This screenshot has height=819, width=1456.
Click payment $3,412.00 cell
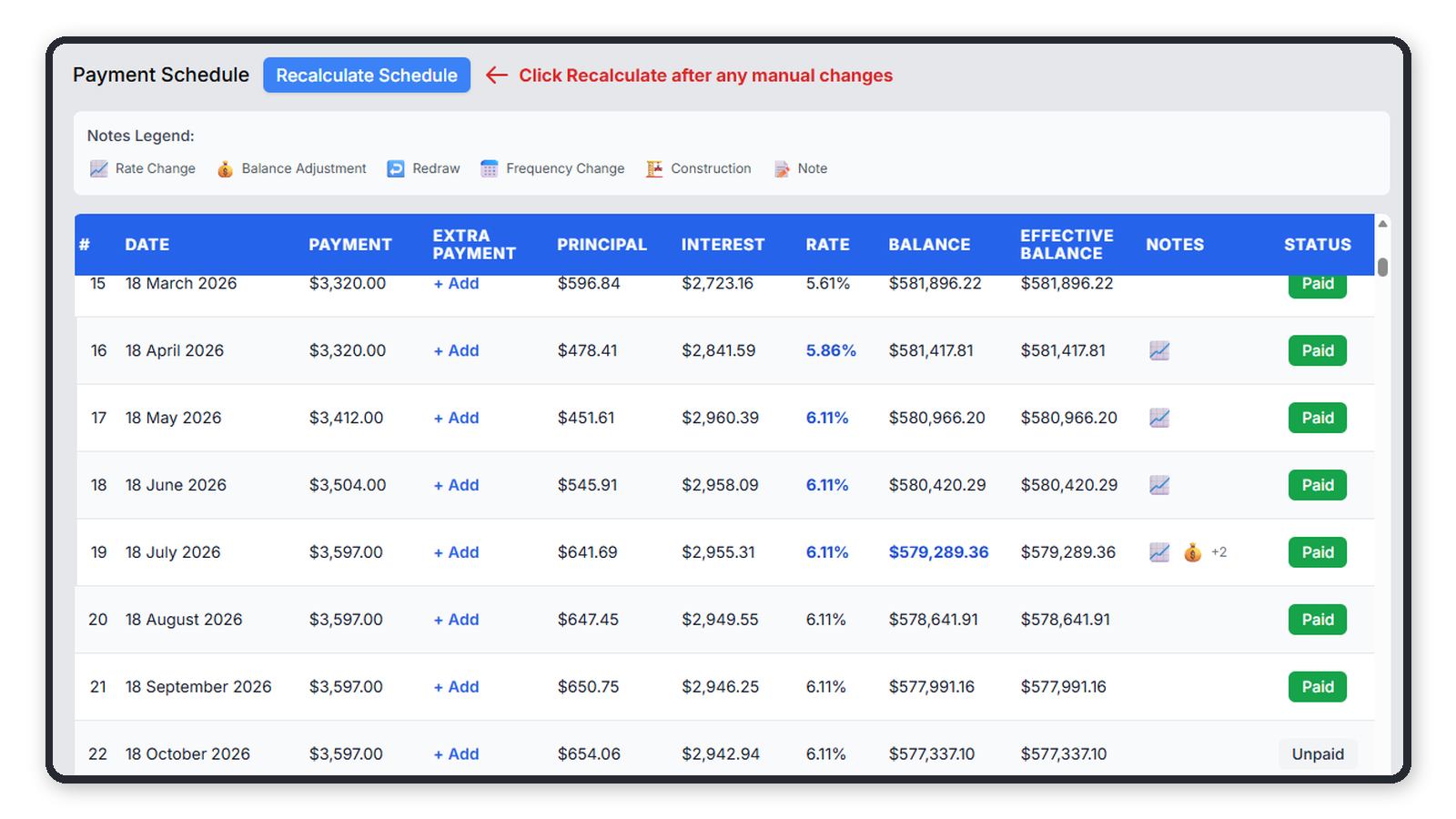(x=346, y=418)
